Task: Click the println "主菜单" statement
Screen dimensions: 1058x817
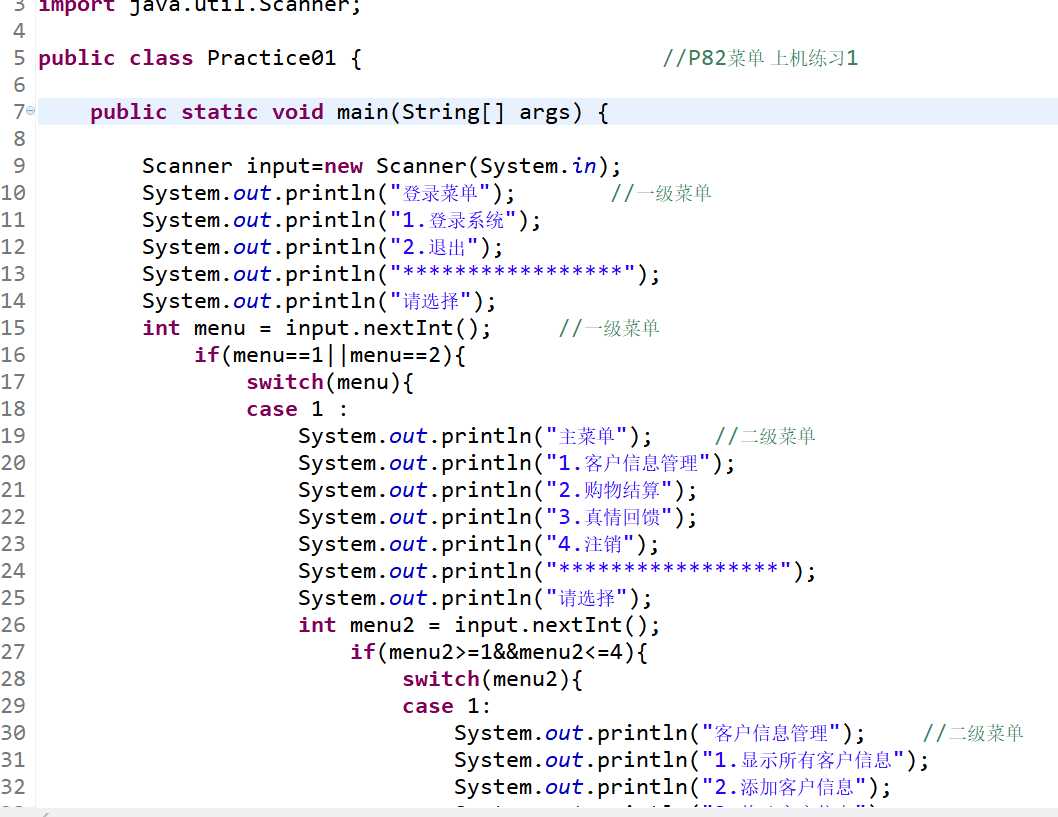Action: pos(475,436)
